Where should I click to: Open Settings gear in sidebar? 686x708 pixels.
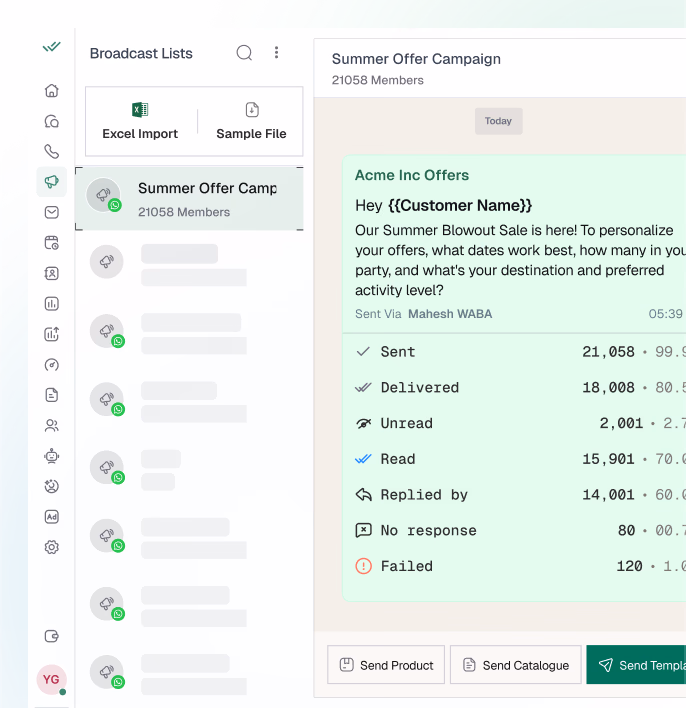point(52,547)
